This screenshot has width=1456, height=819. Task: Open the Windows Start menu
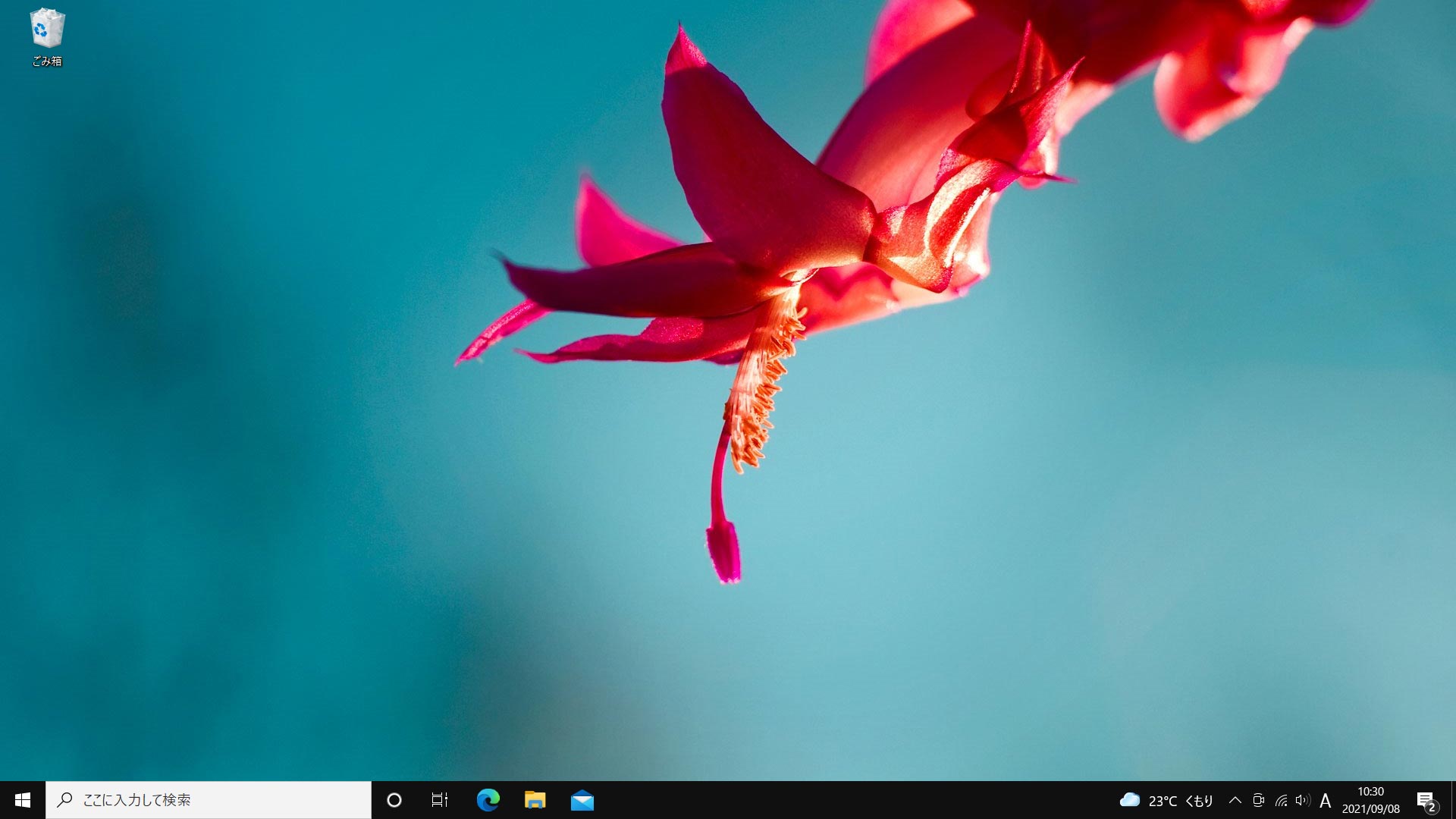[23, 800]
